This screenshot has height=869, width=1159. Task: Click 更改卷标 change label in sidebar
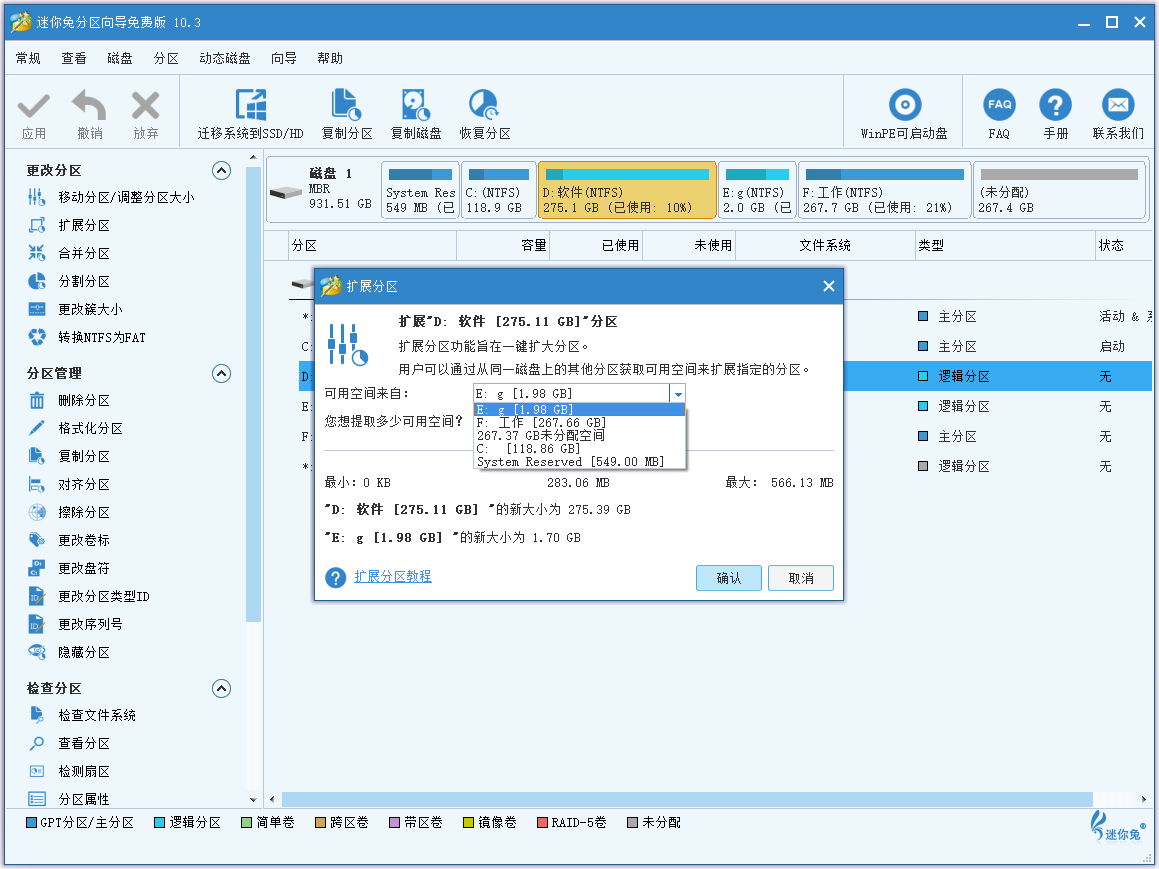click(x=69, y=540)
